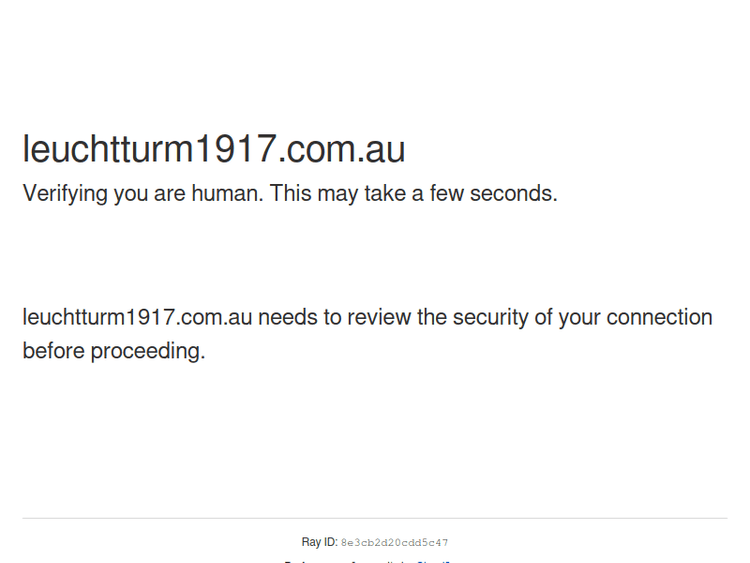Click the word "your" in the paragraph
Image resolution: width=750 pixels, height=563 pixels.
click(579, 318)
